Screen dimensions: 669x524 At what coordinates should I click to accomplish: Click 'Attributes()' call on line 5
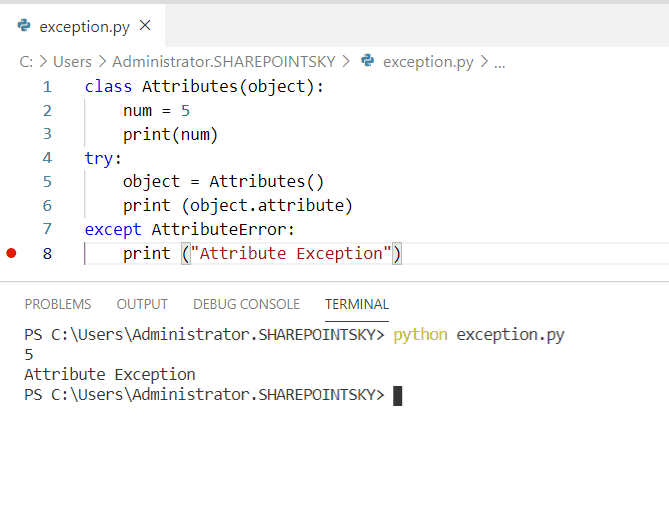pyautogui.click(x=267, y=182)
